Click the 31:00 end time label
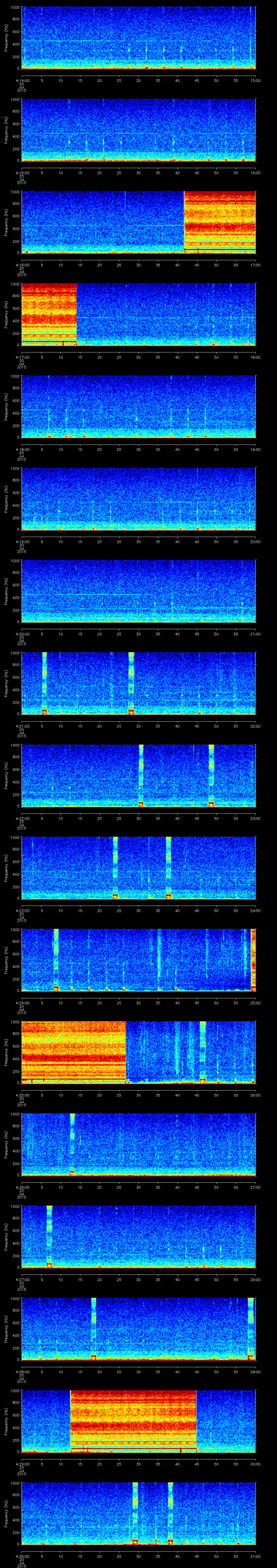277x1568 pixels. pos(255,1556)
